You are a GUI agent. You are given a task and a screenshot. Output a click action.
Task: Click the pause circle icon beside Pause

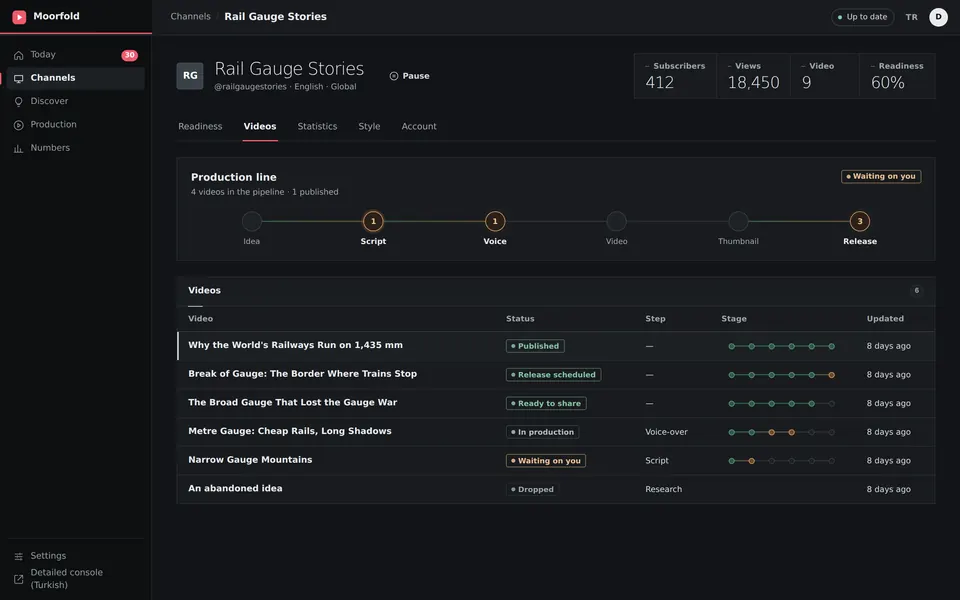tap(394, 76)
